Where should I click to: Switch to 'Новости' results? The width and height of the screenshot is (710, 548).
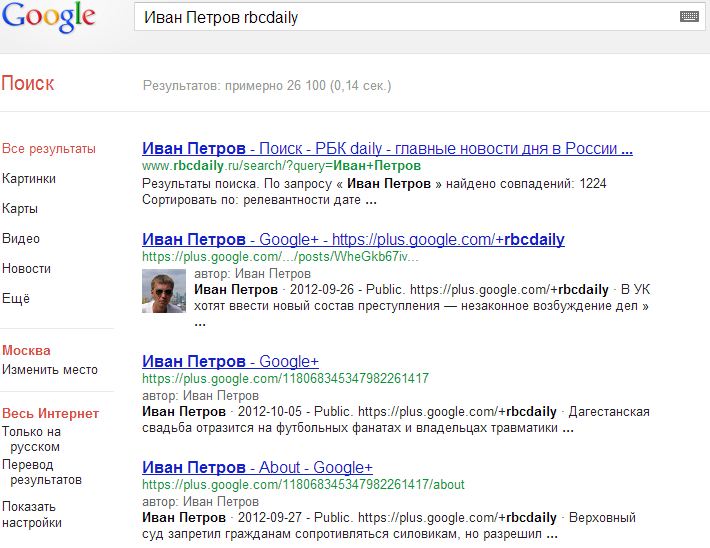pyautogui.click(x=26, y=269)
